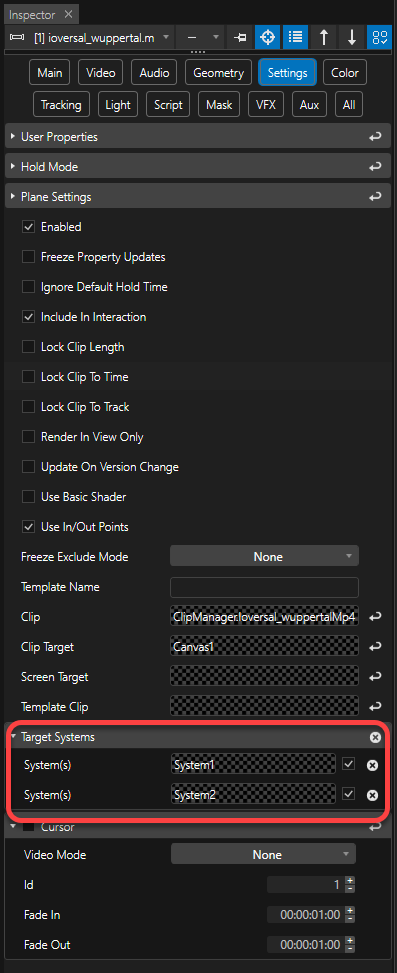Image resolution: width=397 pixels, height=973 pixels.
Task: Open the VFX tab
Action: click(265, 105)
